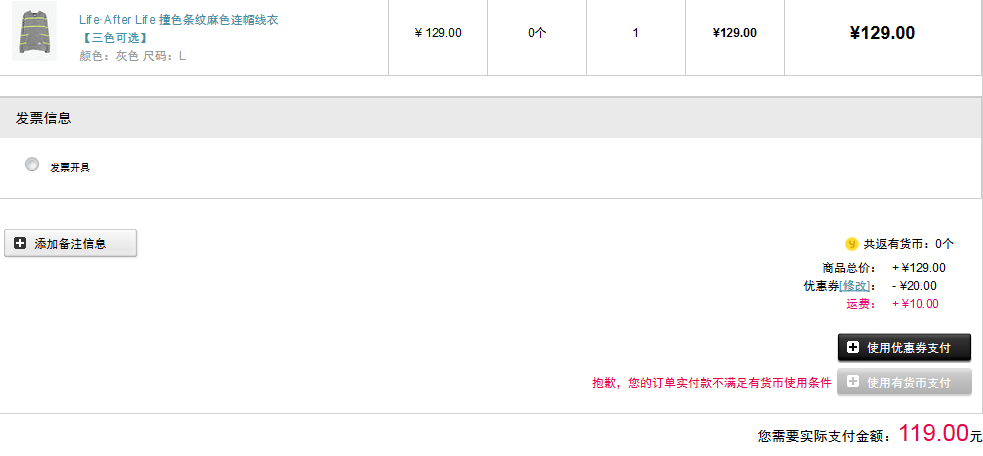The width and height of the screenshot is (983, 456).
Task: Click the plus icon on 使用优惠券支付
Action: click(853, 347)
